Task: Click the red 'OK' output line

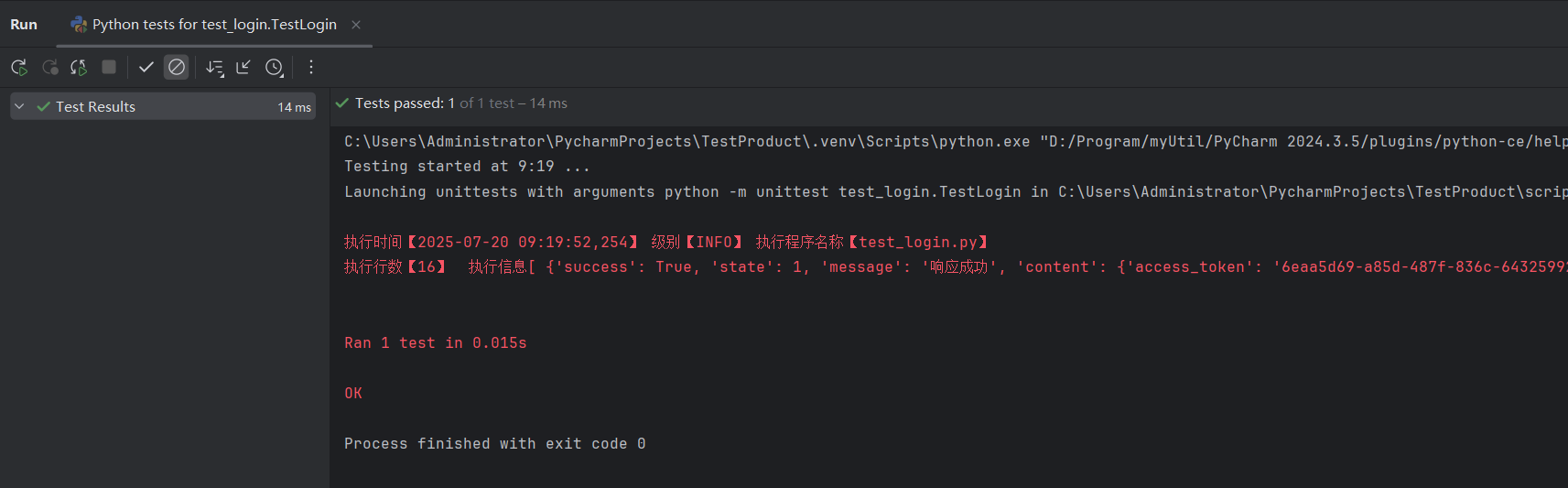Action: point(353,393)
